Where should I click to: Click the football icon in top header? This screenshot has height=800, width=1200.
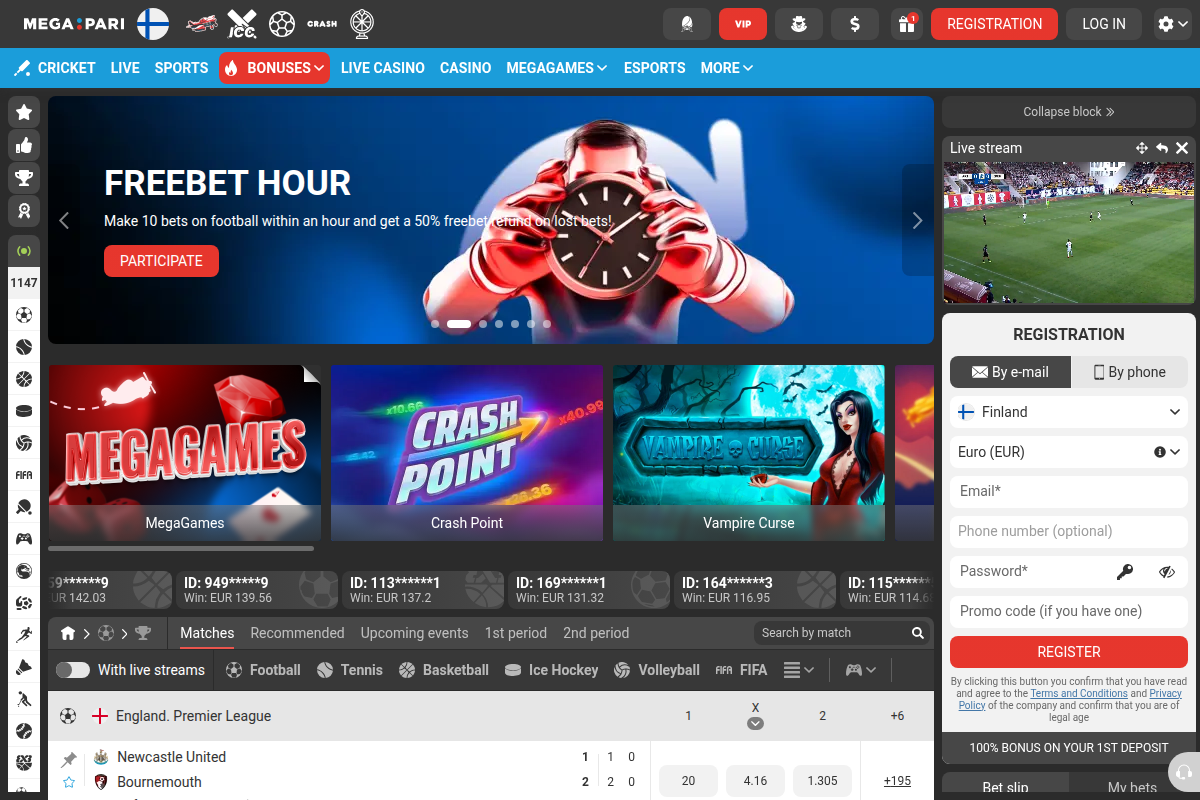point(282,23)
